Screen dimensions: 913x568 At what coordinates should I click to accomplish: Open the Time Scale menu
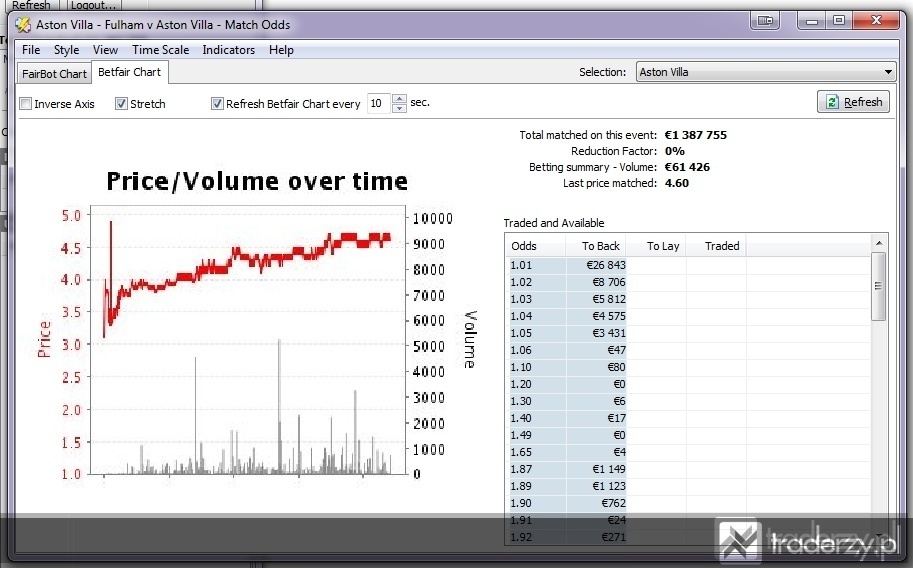(160, 50)
